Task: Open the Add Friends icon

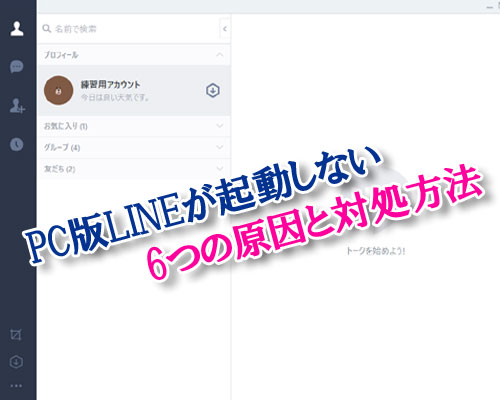Action: coord(17,106)
